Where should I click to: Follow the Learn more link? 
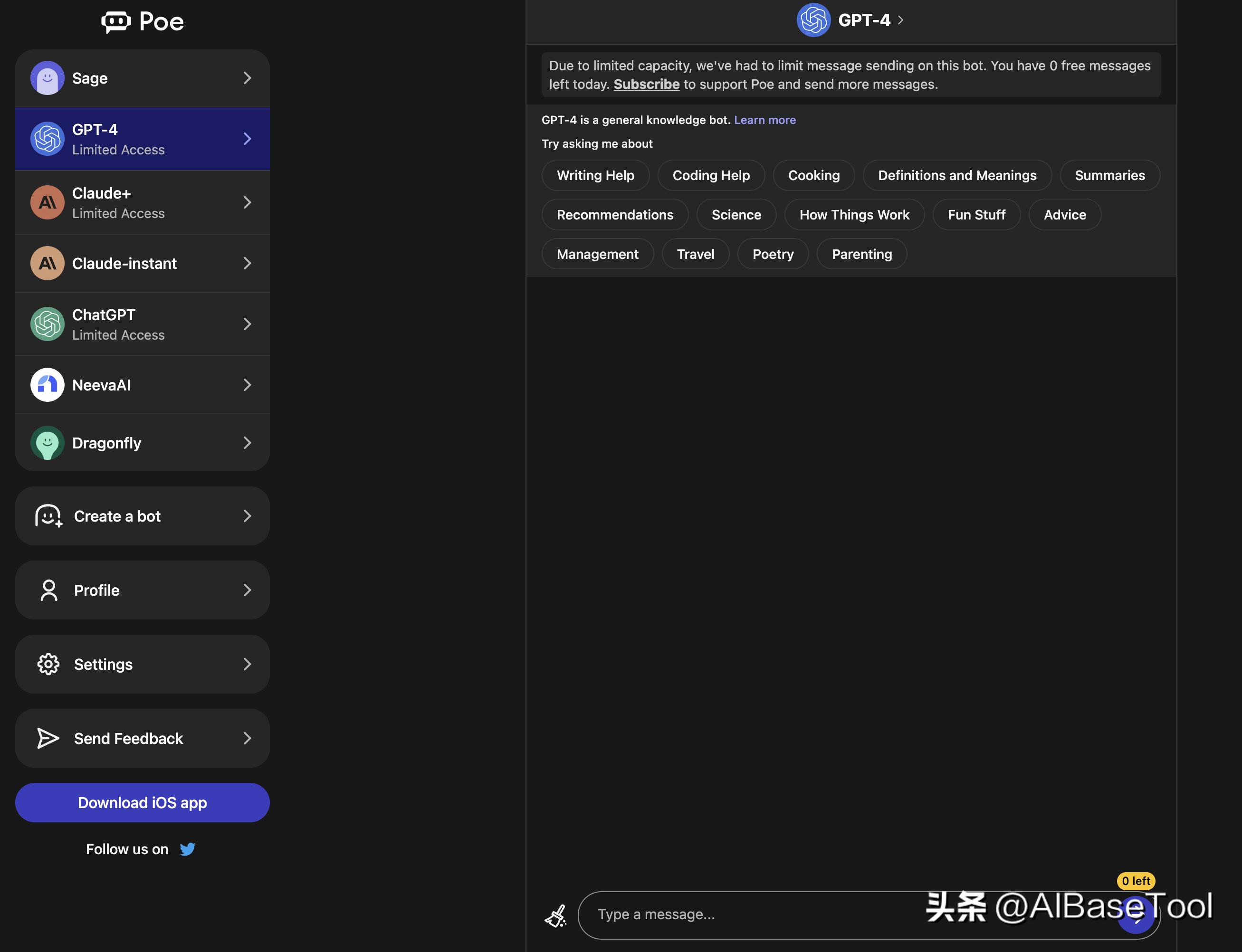coord(764,120)
